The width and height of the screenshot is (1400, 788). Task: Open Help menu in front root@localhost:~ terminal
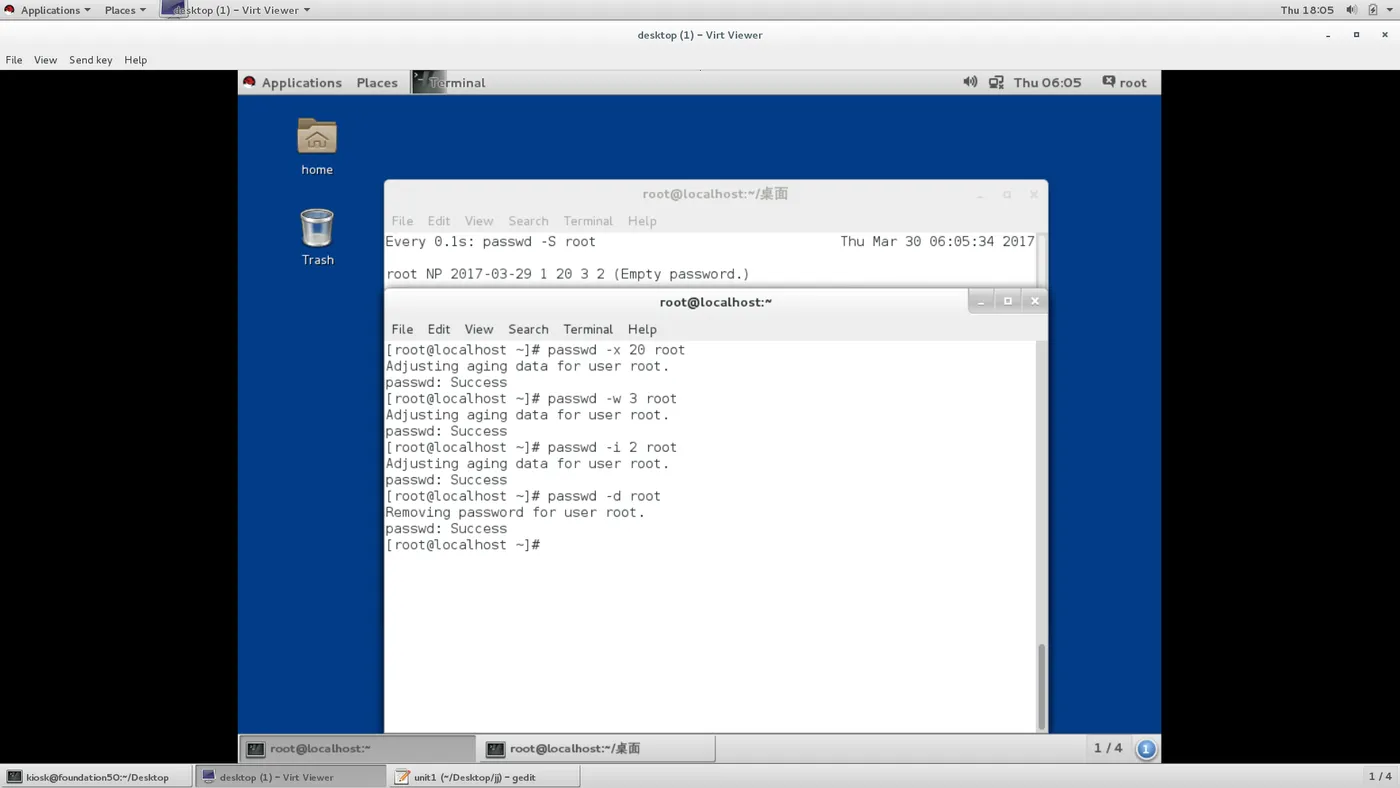642,329
